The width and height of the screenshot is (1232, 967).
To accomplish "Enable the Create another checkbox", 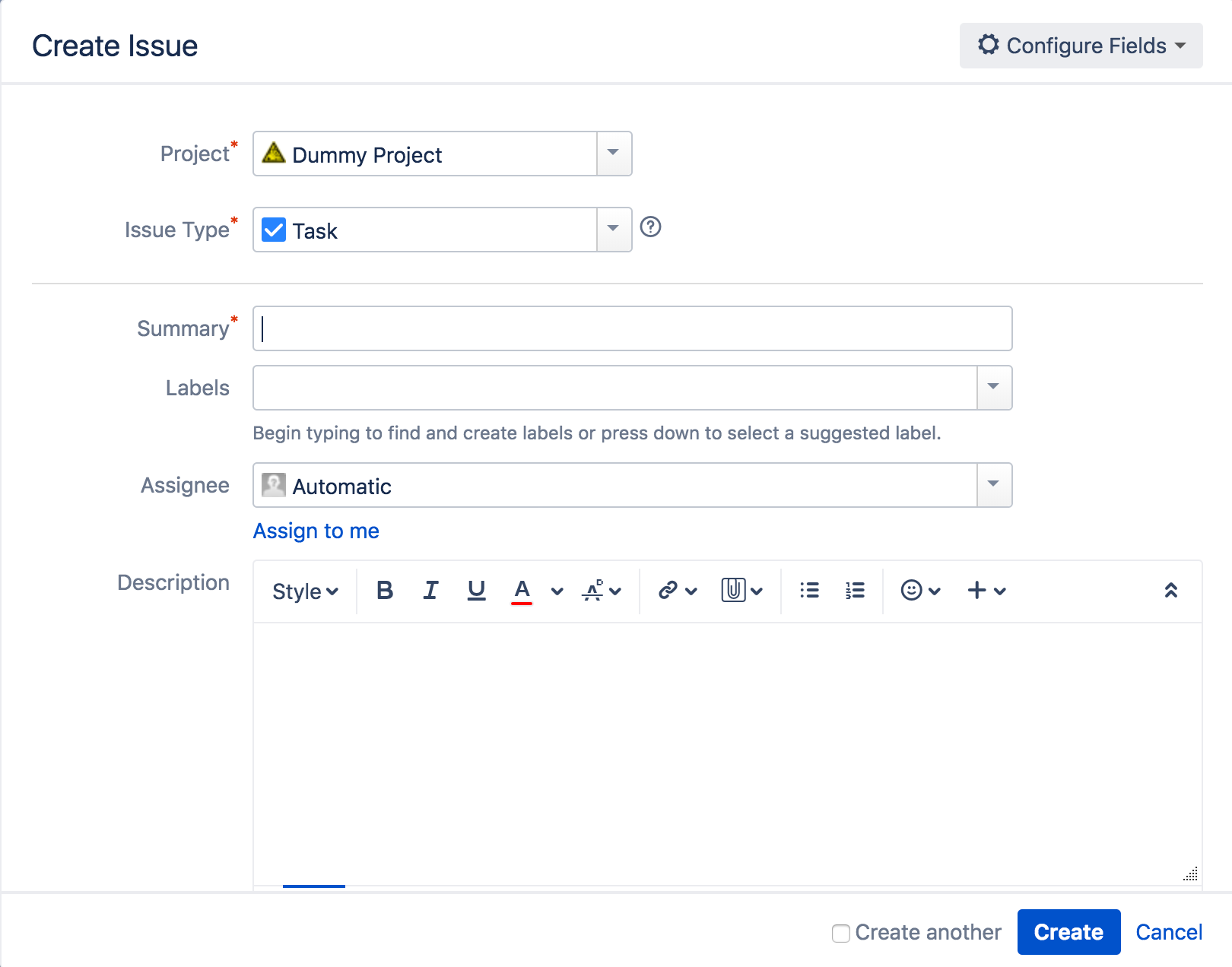I will pyautogui.click(x=840, y=933).
